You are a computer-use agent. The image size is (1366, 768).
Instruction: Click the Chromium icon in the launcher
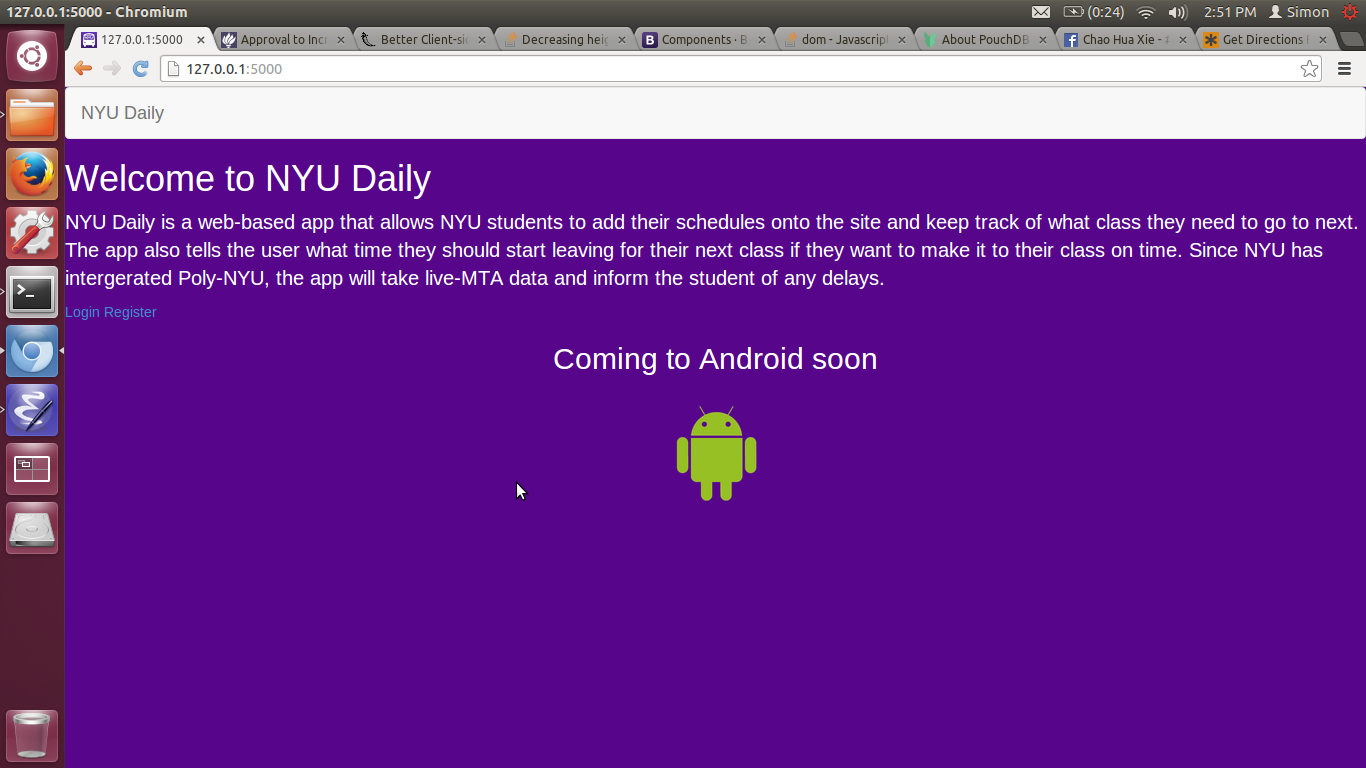32,352
